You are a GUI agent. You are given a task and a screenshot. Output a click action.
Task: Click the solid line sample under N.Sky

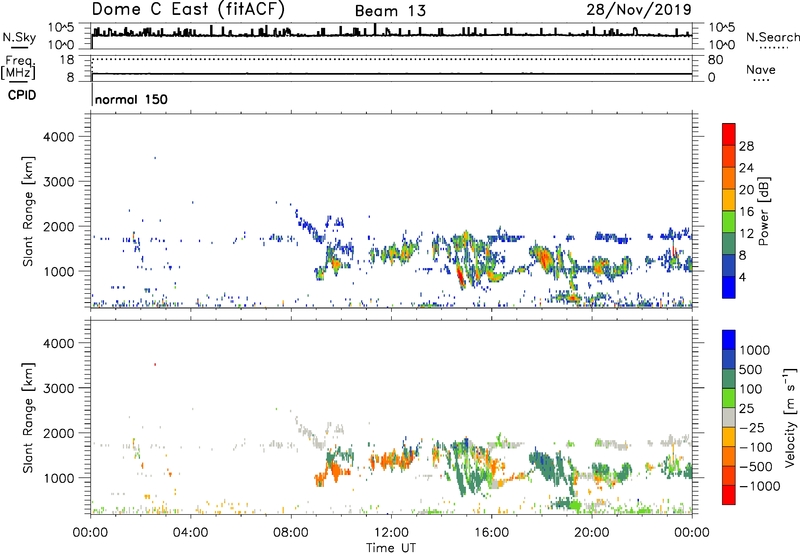[x=19, y=48]
